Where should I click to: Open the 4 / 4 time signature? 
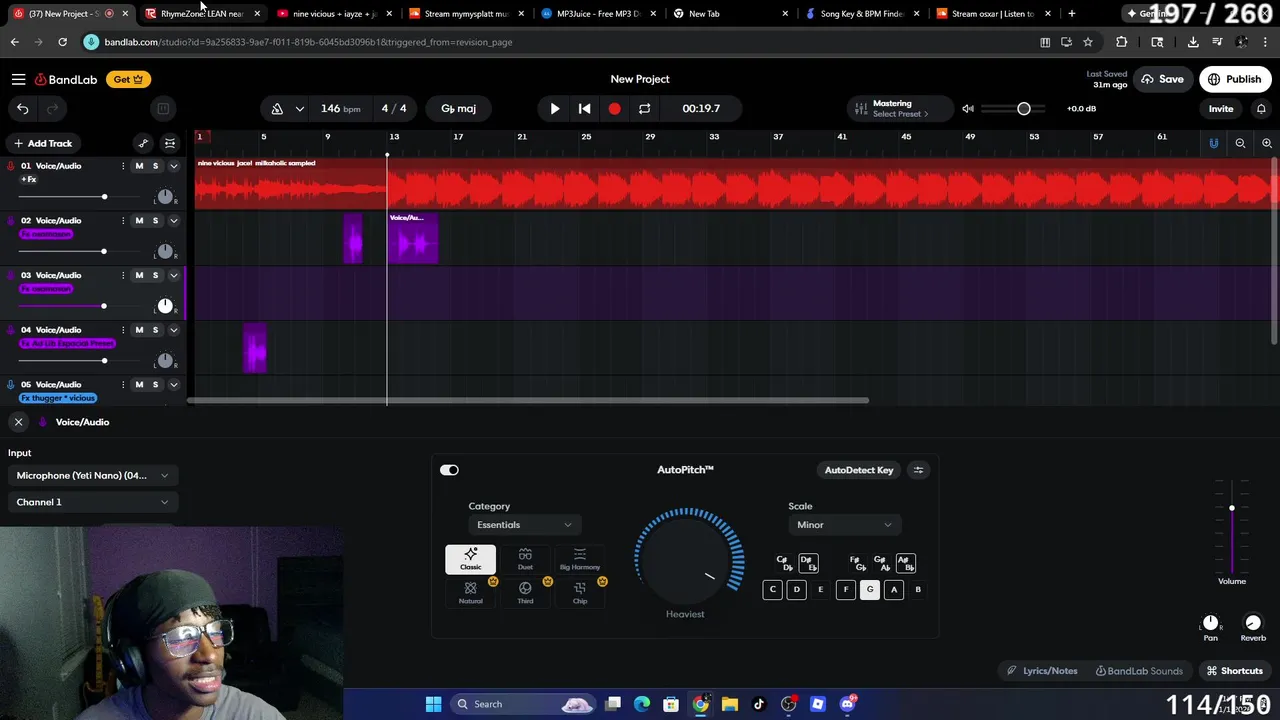coord(394,108)
